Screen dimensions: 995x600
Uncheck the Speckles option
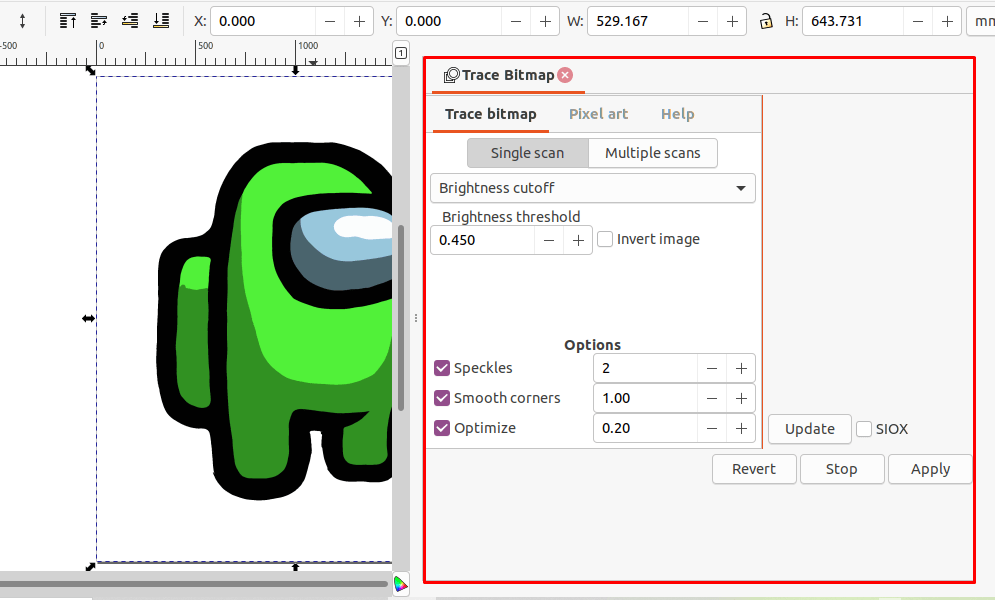point(442,368)
